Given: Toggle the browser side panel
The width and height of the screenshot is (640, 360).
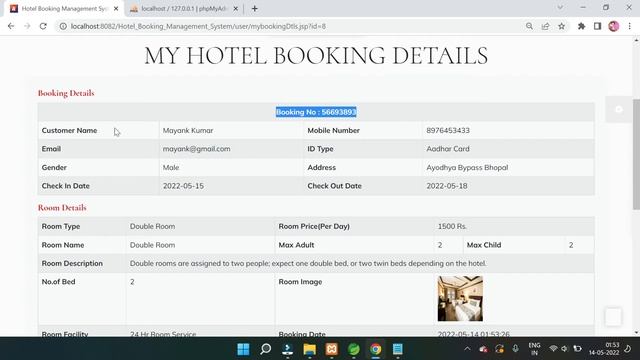Looking at the screenshot, I should [598, 26].
